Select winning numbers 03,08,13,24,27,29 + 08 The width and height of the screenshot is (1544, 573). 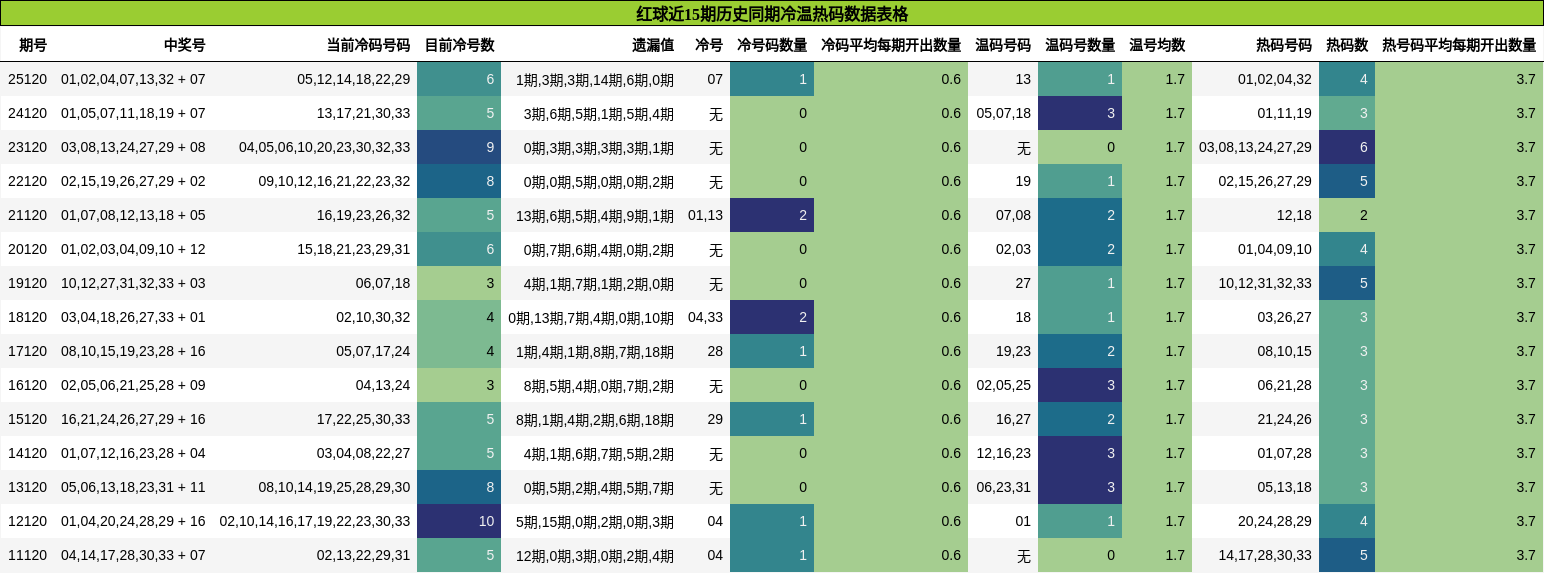tap(133, 147)
